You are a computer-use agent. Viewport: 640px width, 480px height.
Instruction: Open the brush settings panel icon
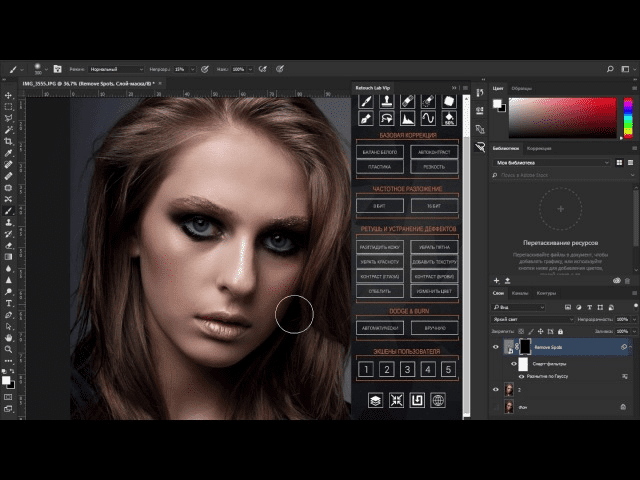point(57,69)
